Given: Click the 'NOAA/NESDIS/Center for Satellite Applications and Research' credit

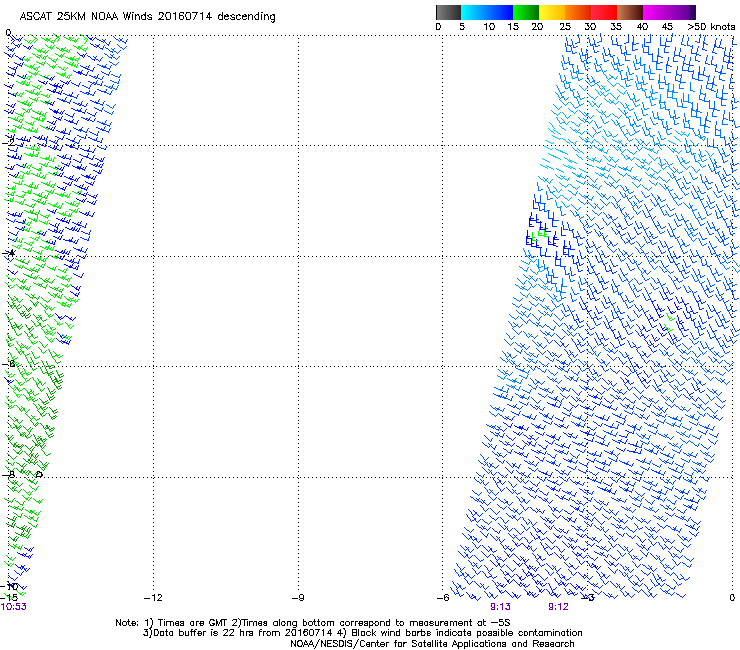Looking at the screenshot, I should (432, 644).
